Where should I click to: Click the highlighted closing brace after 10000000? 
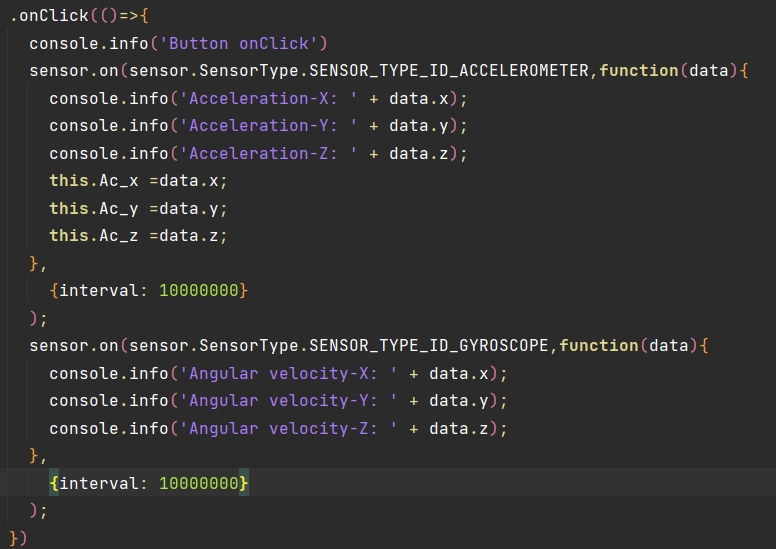243,483
